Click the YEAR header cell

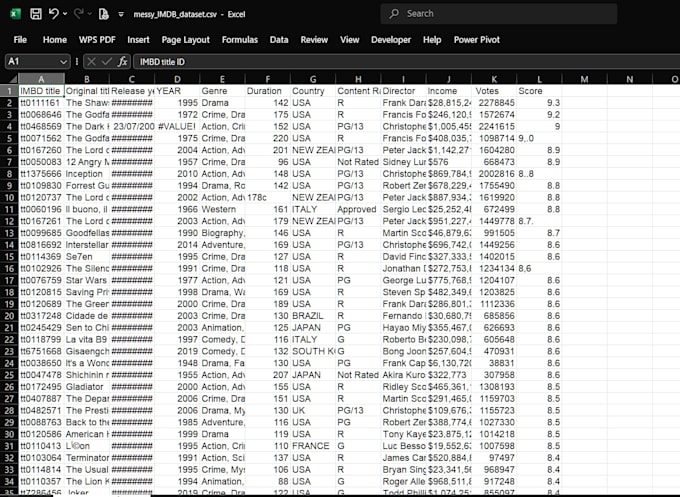click(x=177, y=91)
